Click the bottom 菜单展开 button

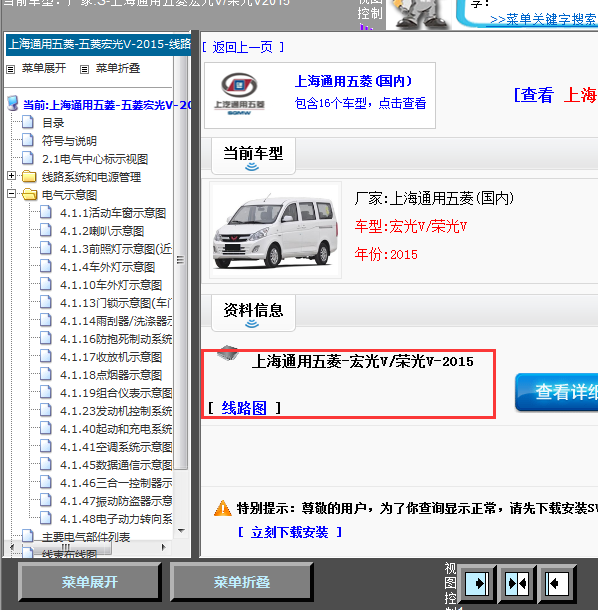pos(89,582)
